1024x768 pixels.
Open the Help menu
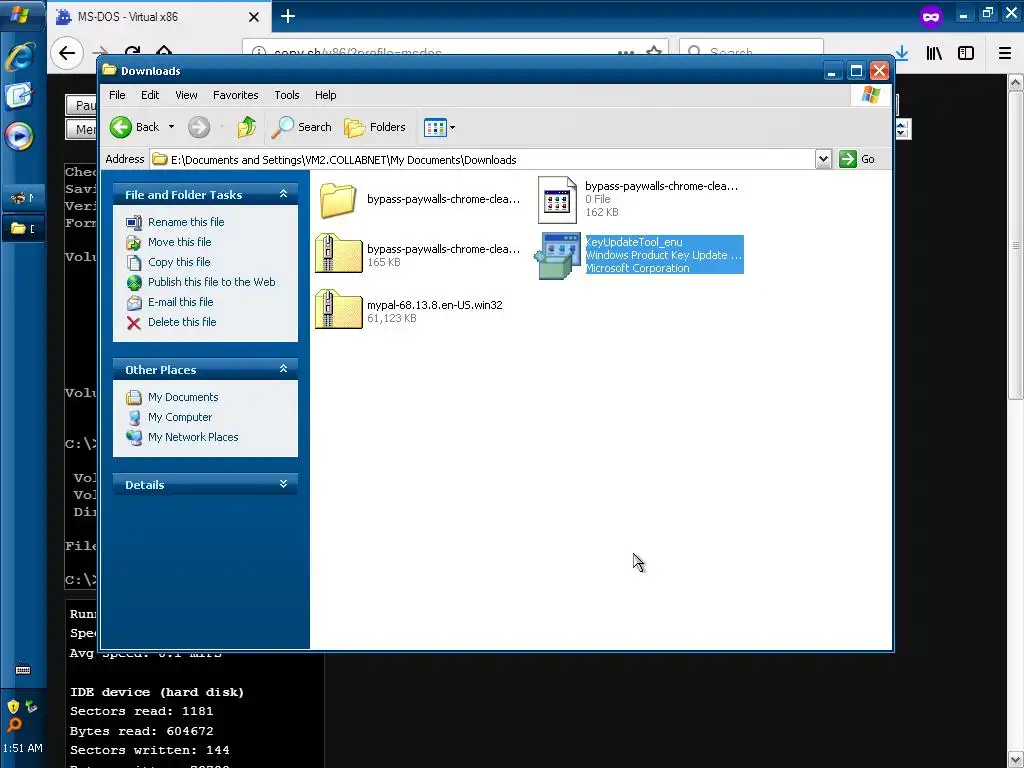point(325,95)
